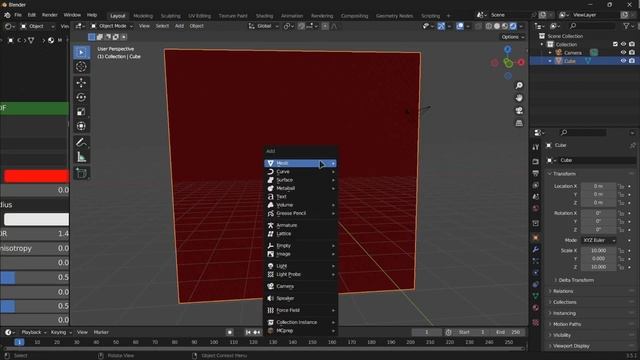Uncheck Collection exclude checkbox in outliner
Screen dimensions: 640x360
615,44
